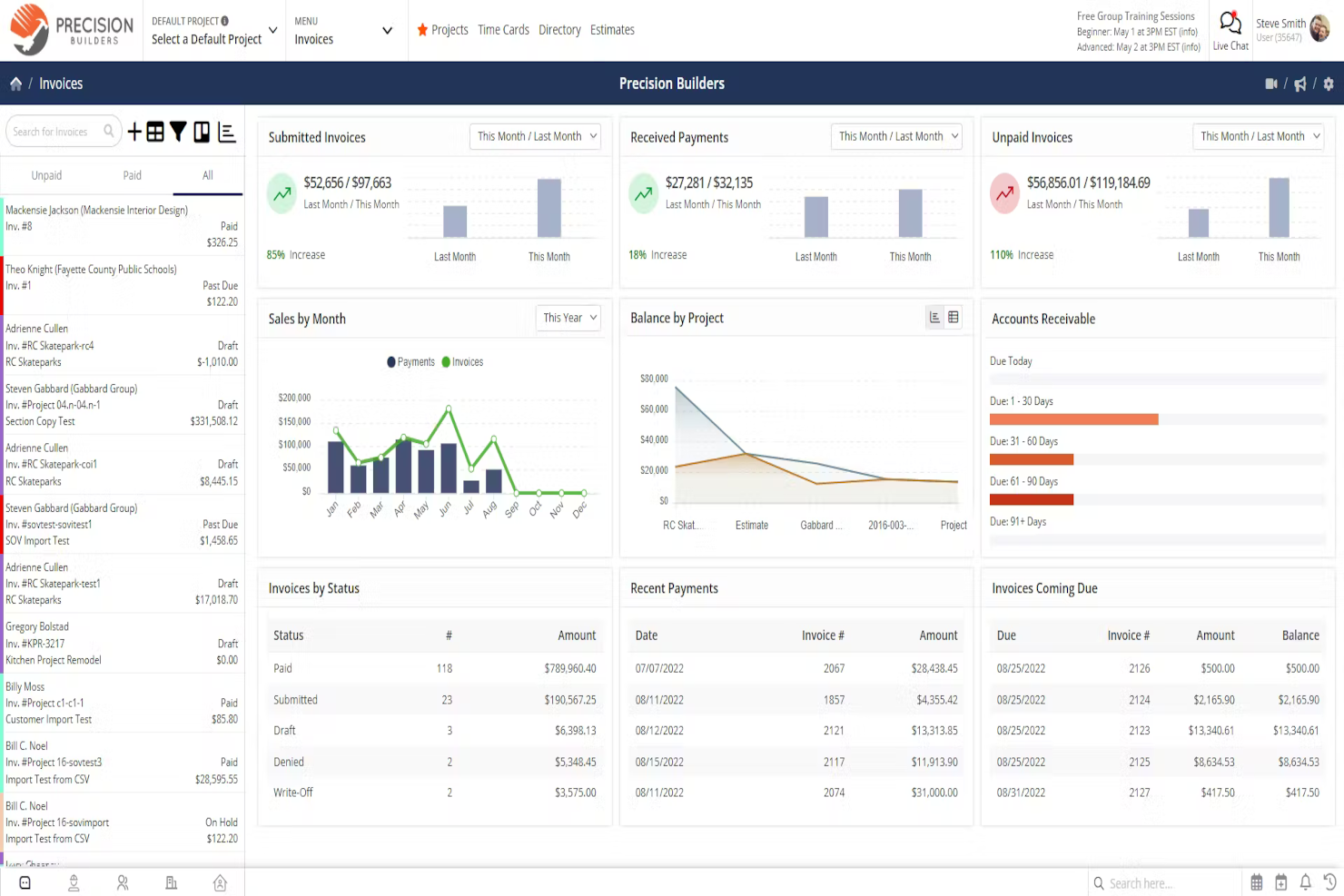
Task: Open Submitted Invoices period dropdown
Action: [x=535, y=136]
